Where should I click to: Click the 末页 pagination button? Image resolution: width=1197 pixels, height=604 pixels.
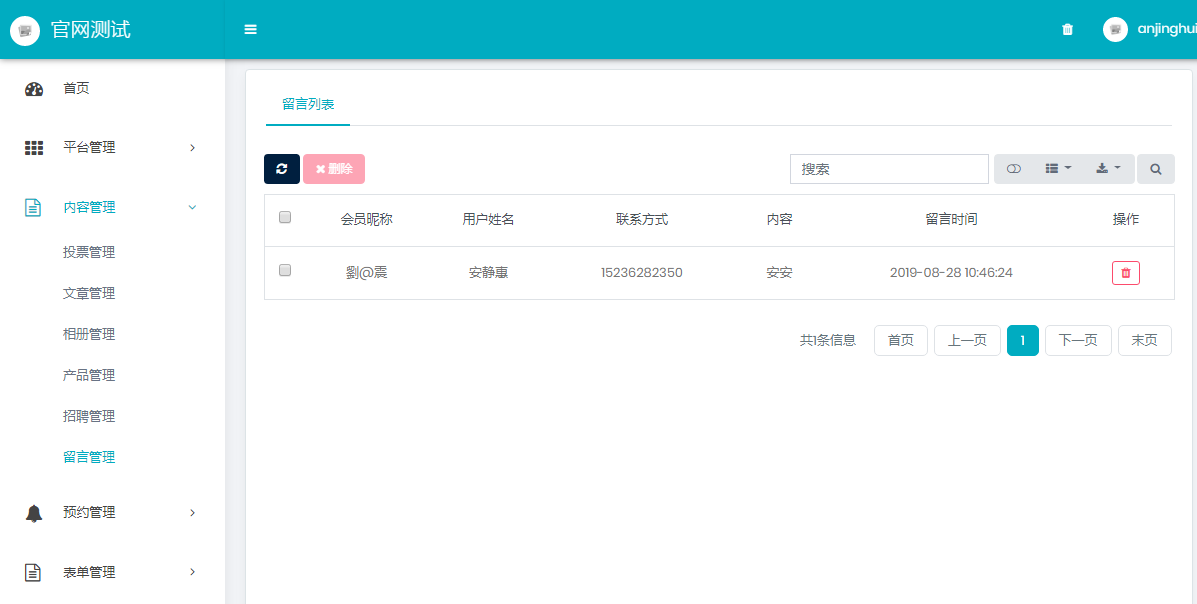point(1144,340)
